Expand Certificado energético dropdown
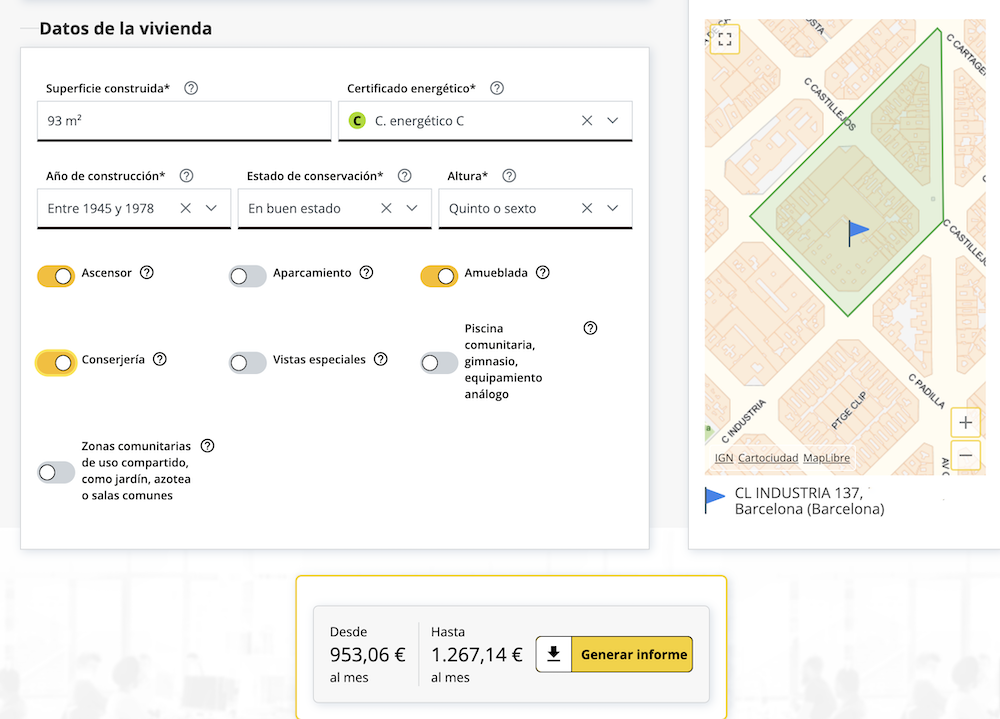 tap(613, 121)
